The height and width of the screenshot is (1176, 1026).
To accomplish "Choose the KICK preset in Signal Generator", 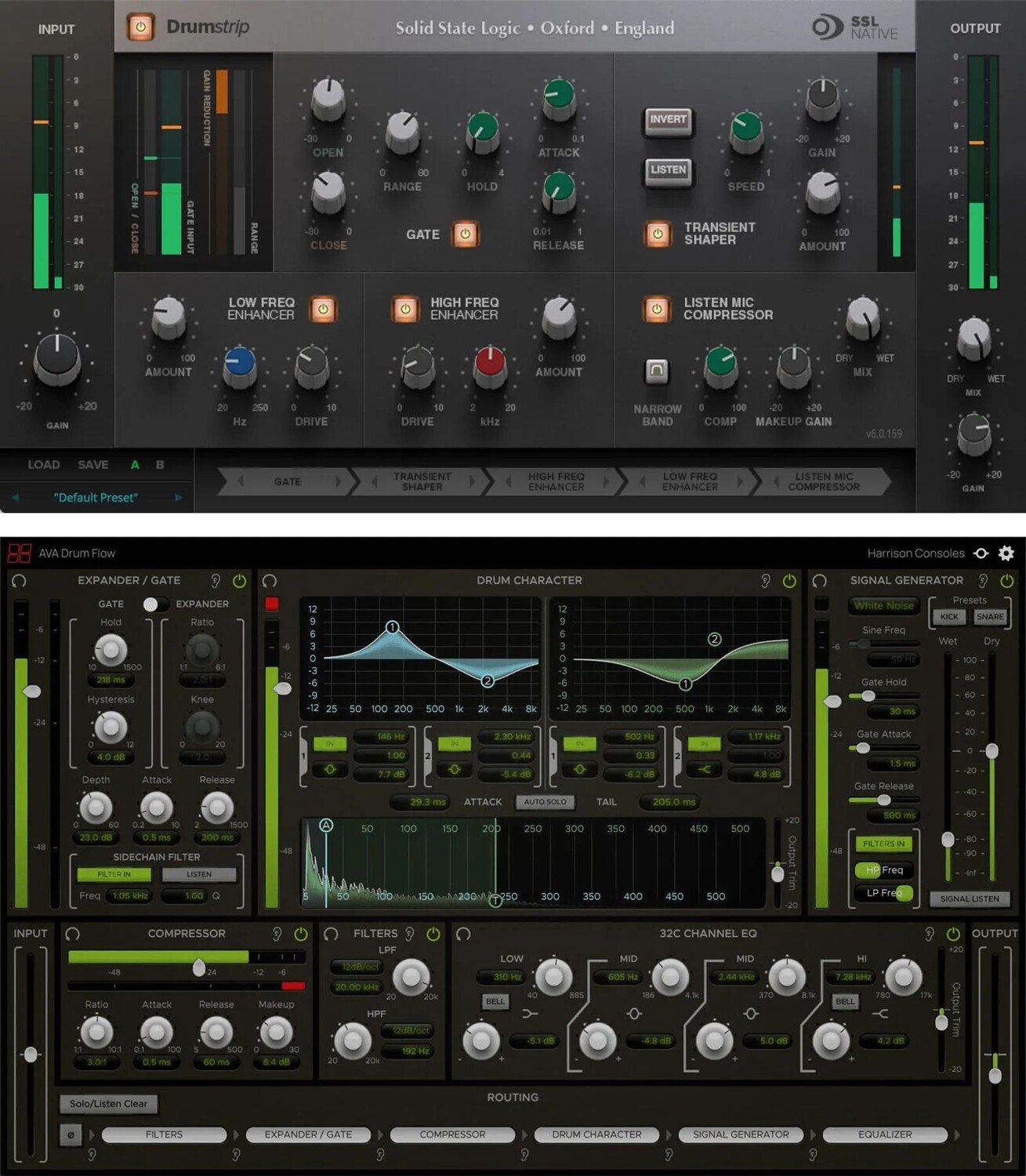I will [949, 617].
